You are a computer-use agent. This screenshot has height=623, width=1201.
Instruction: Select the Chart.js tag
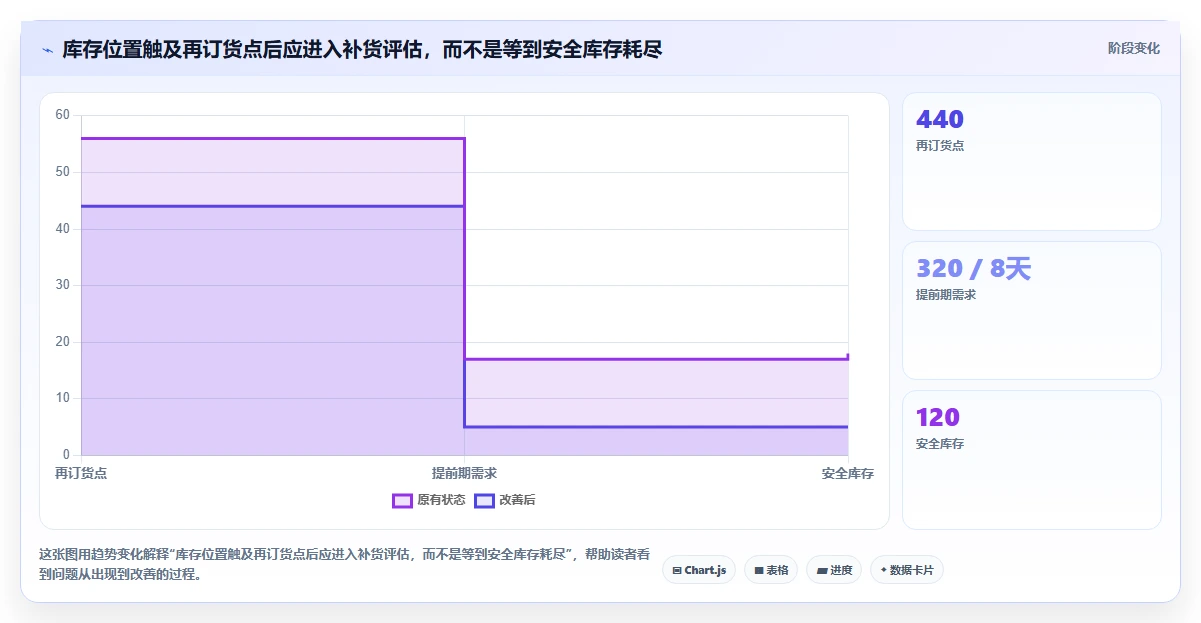tap(699, 570)
